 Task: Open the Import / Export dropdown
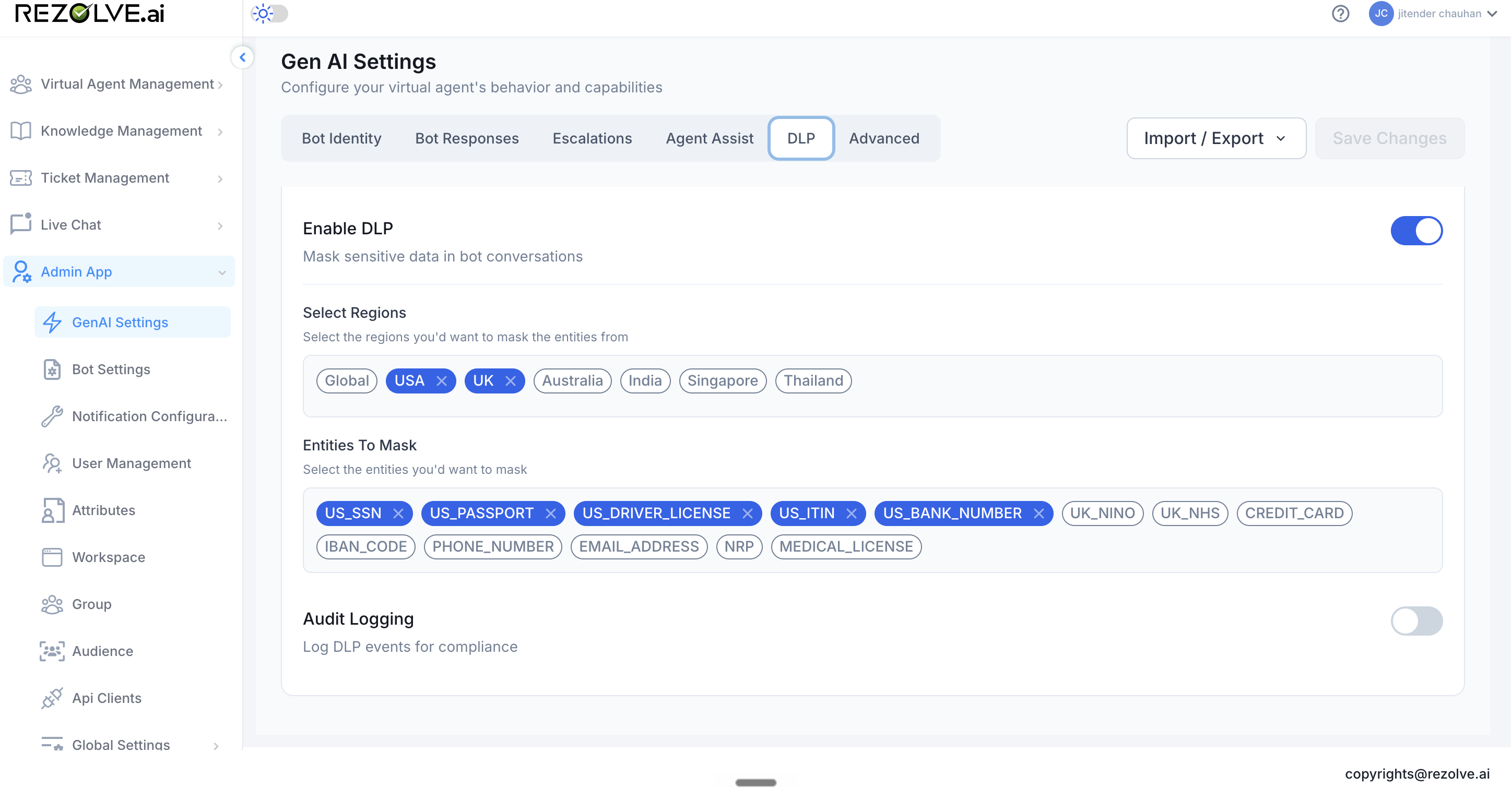pos(1216,138)
